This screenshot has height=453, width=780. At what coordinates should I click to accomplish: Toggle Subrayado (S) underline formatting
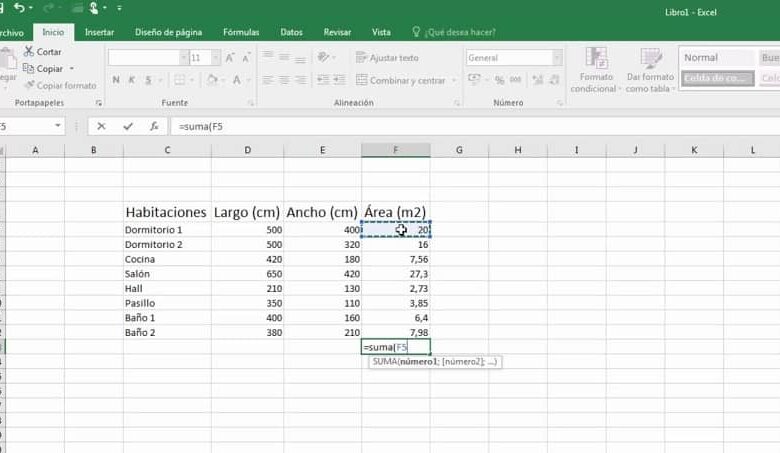click(x=148, y=80)
